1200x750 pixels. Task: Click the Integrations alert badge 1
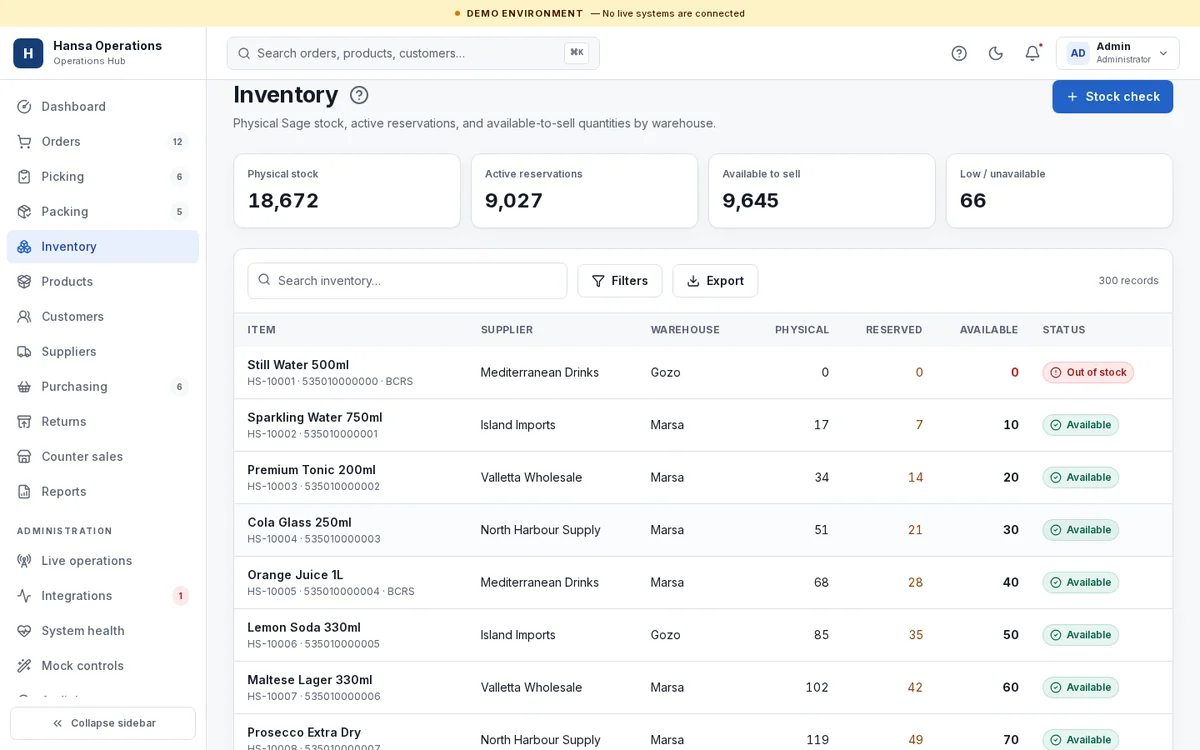click(180, 596)
